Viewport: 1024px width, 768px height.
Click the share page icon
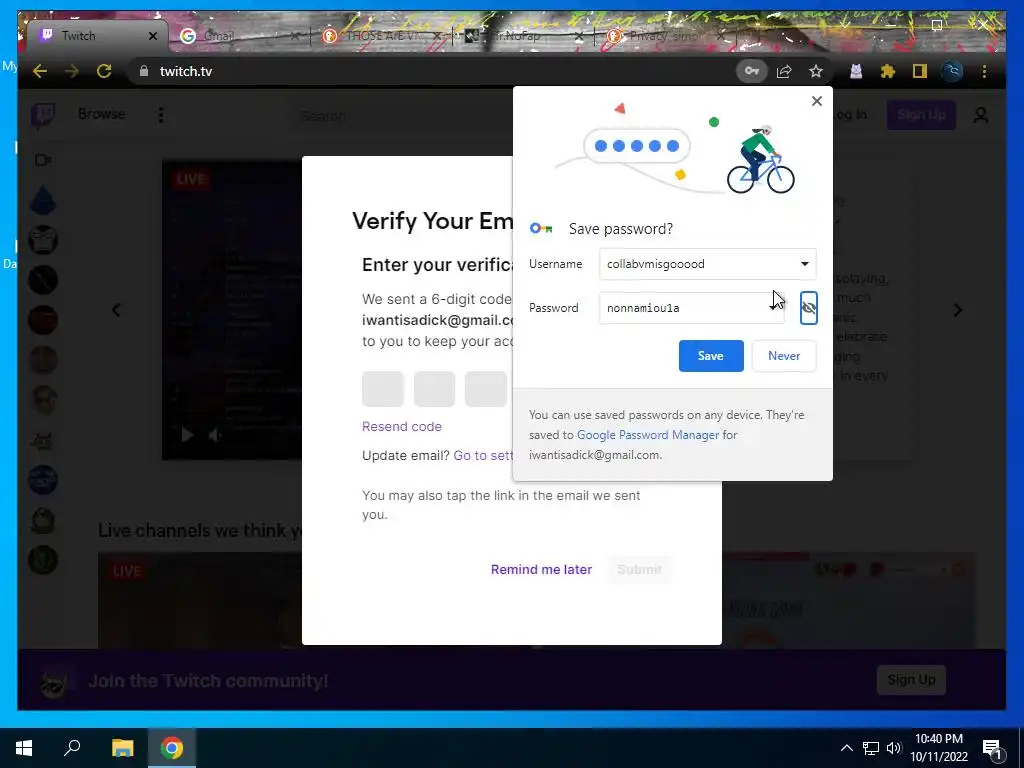click(x=784, y=71)
